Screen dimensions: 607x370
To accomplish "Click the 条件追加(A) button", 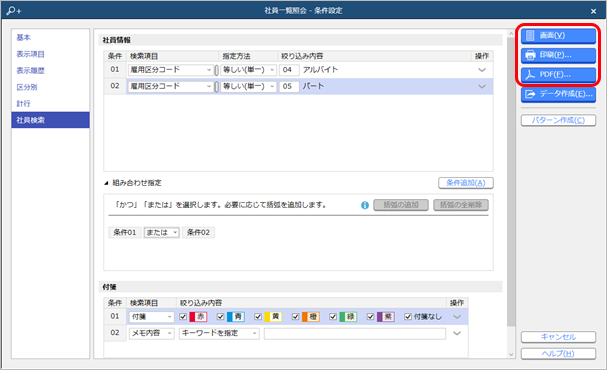I will (x=466, y=183).
